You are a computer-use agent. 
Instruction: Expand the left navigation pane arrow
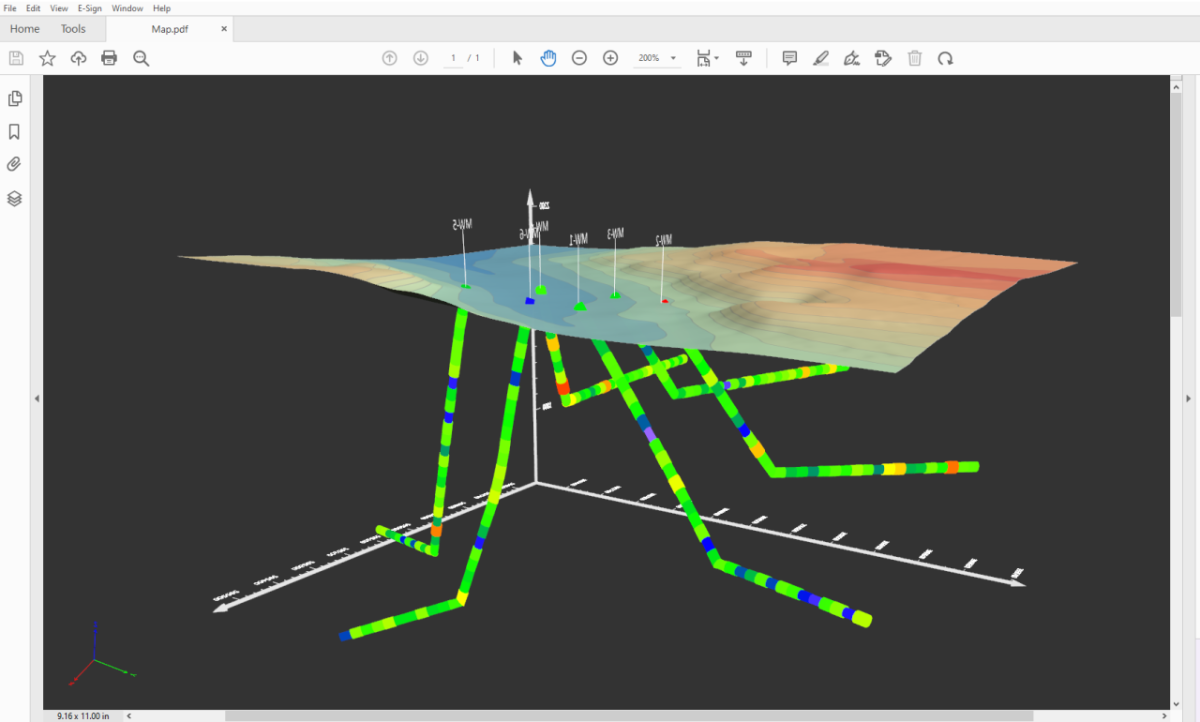37,398
